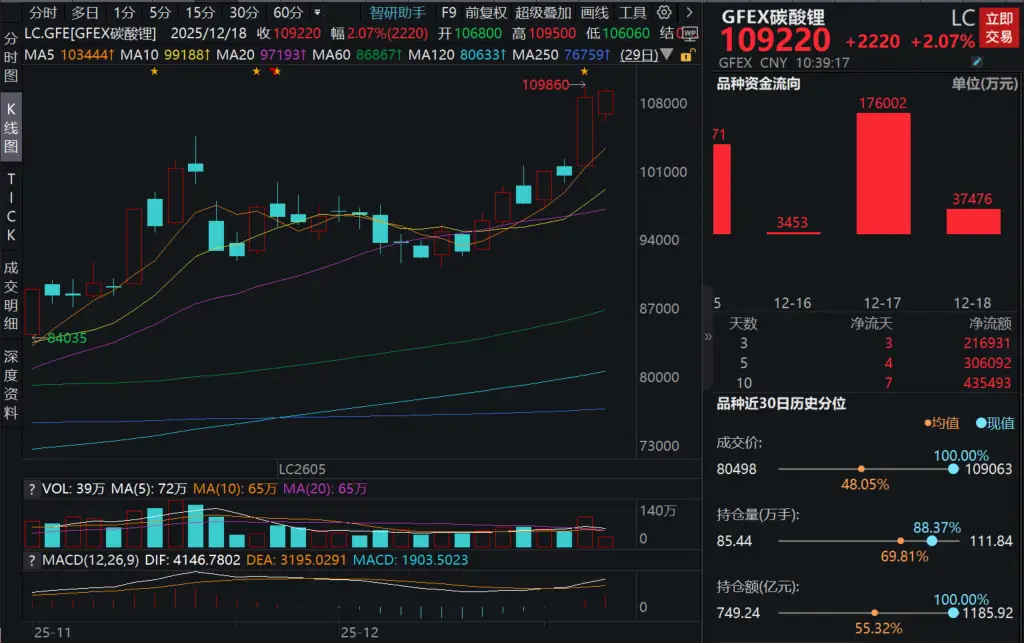The height and width of the screenshot is (643, 1024).
Task: Open 智研助手 assistant from the toolbar
Action: tap(395, 12)
